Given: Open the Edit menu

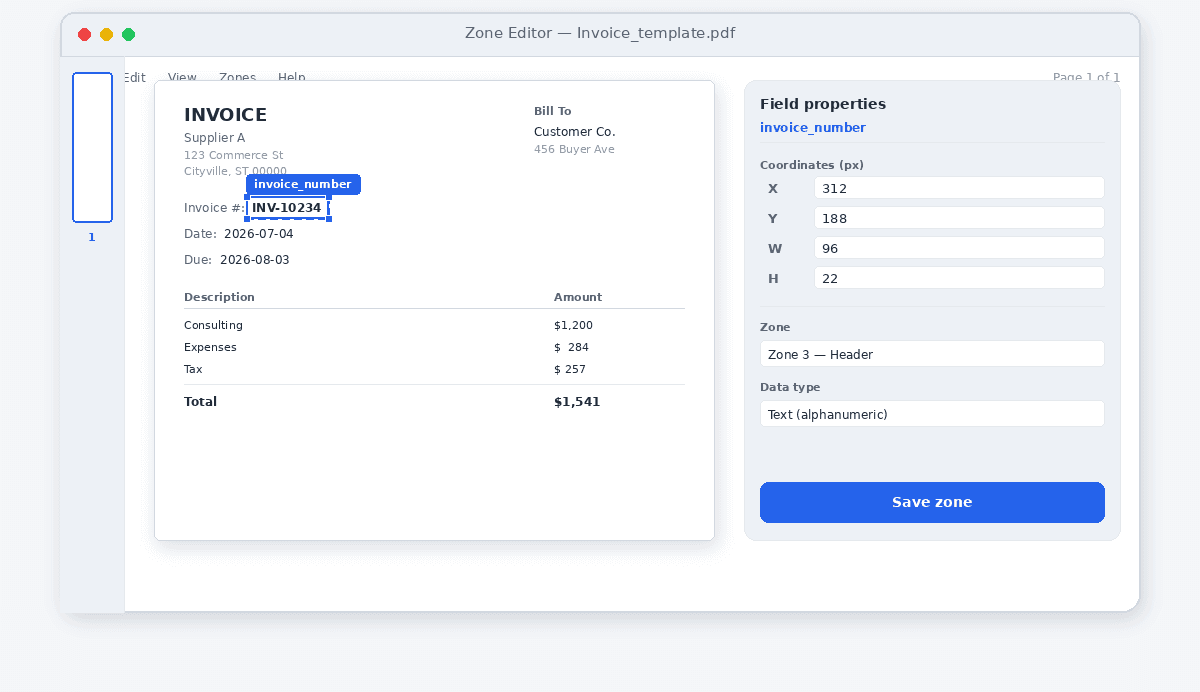Looking at the screenshot, I should tap(135, 77).
